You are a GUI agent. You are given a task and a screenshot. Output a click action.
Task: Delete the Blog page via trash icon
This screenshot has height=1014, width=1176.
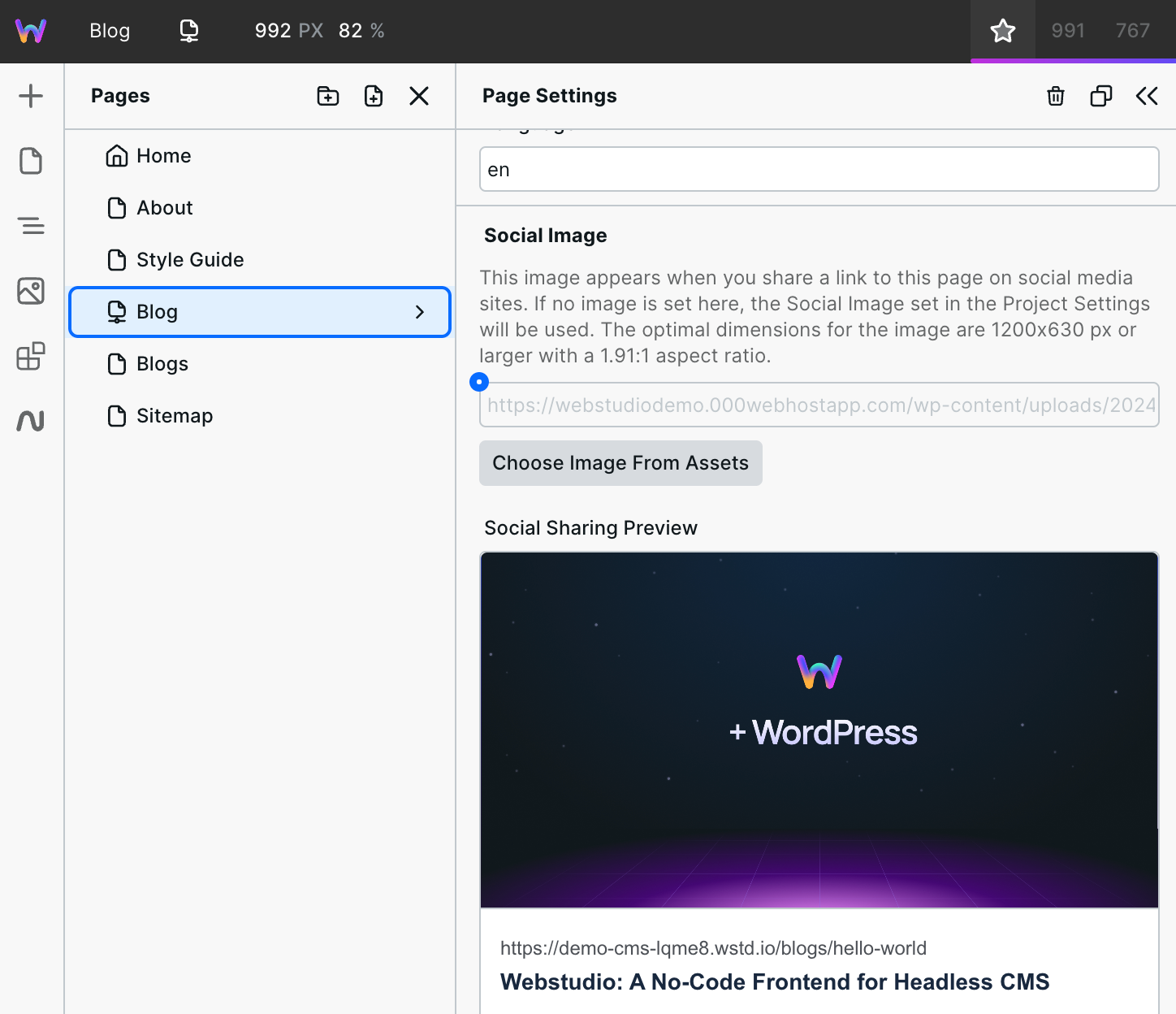click(1055, 95)
